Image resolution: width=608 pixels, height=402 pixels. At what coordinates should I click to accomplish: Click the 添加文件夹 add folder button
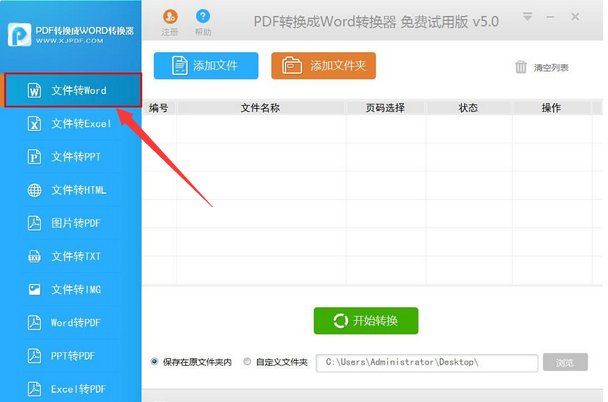[323, 66]
